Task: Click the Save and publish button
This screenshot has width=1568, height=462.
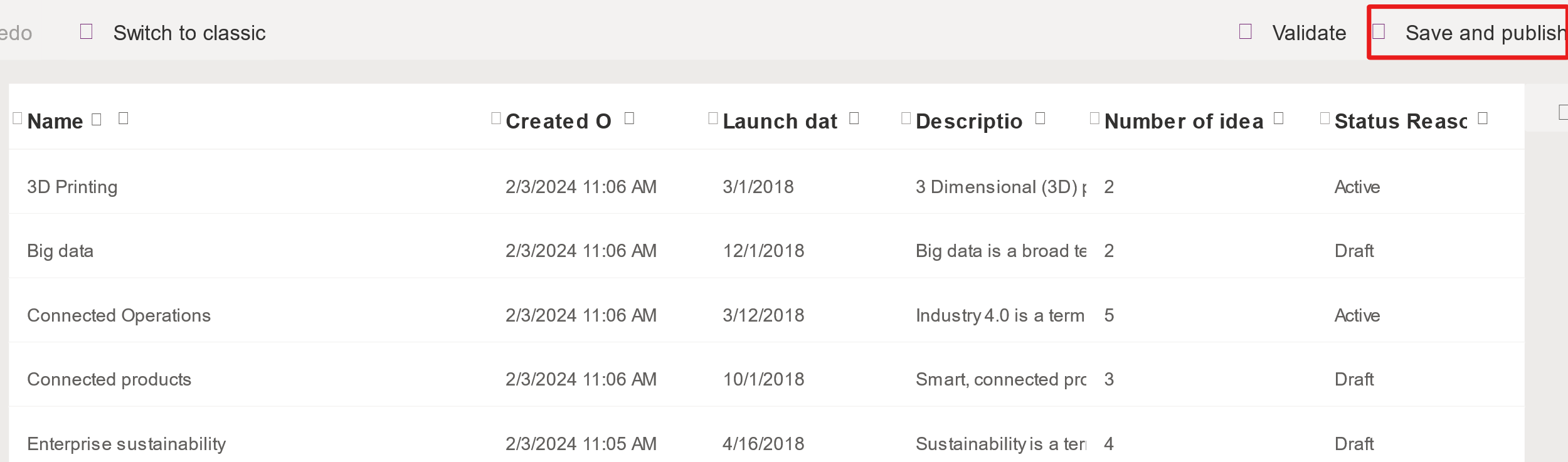Action: (1468, 33)
